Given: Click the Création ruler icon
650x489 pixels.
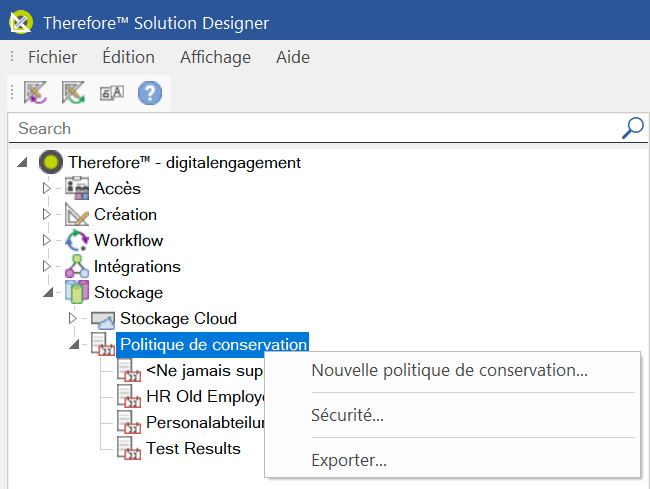Looking at the screenshot, I should 77,214.
